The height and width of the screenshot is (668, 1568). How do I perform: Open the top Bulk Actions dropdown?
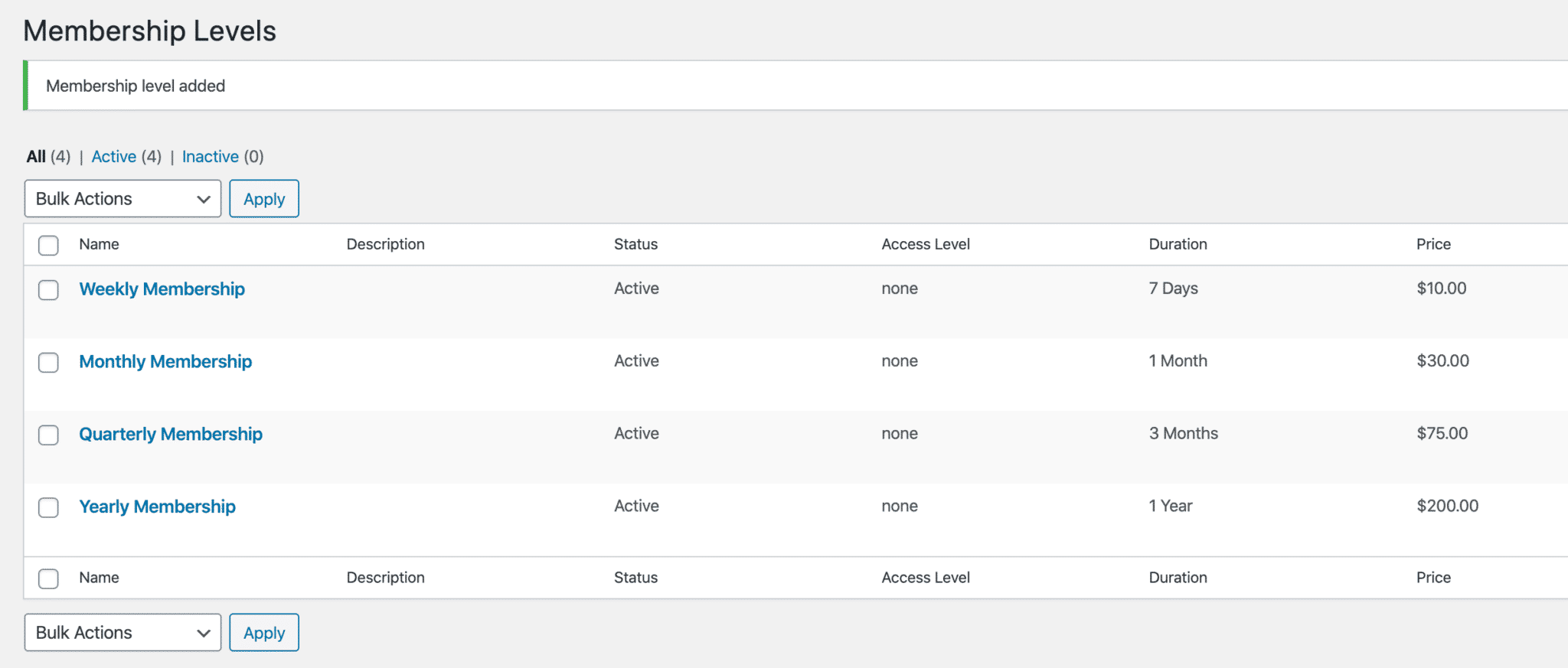[x=122, y=199]
